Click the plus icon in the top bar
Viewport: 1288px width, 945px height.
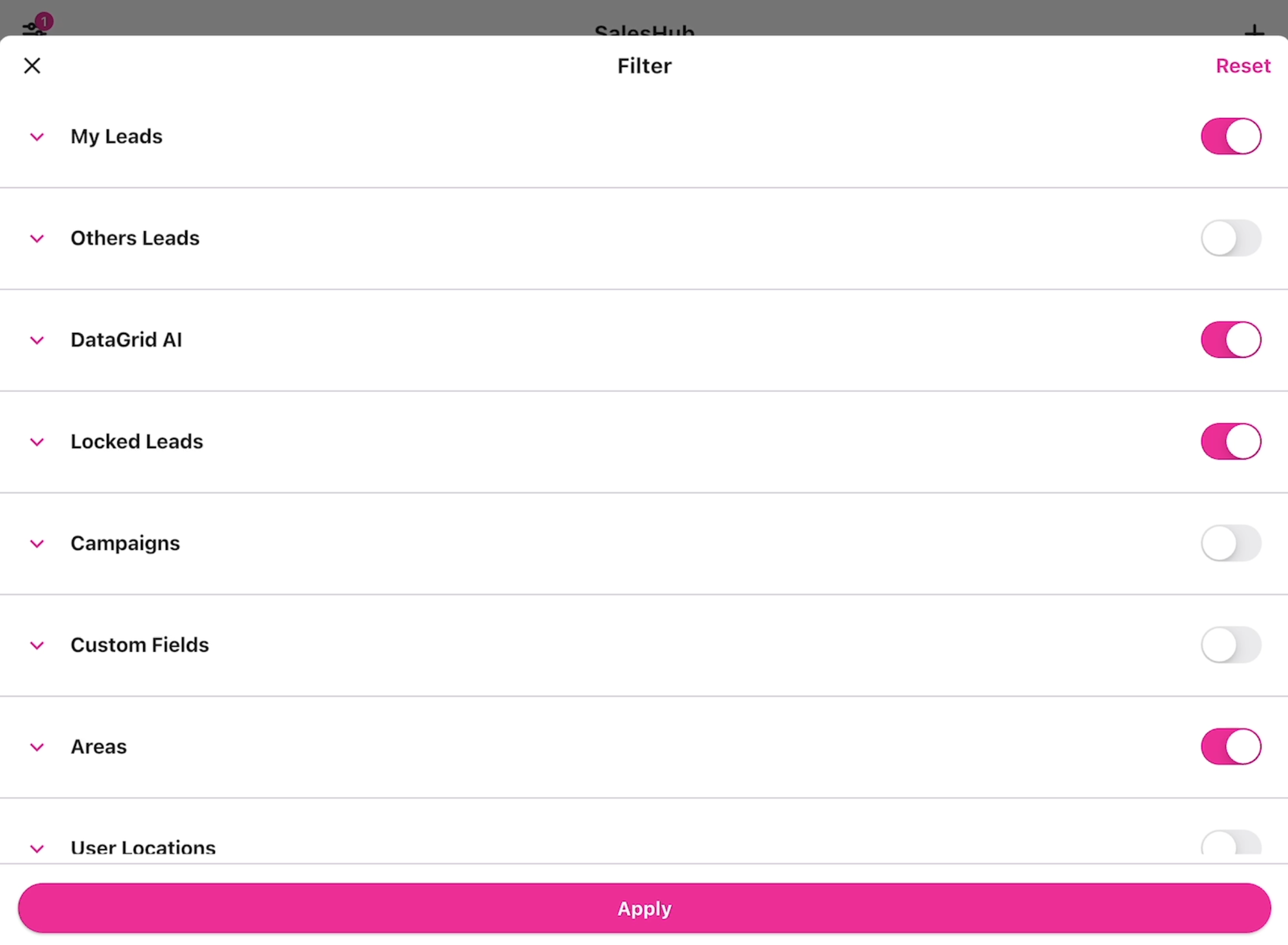[x=1254, y=29]
